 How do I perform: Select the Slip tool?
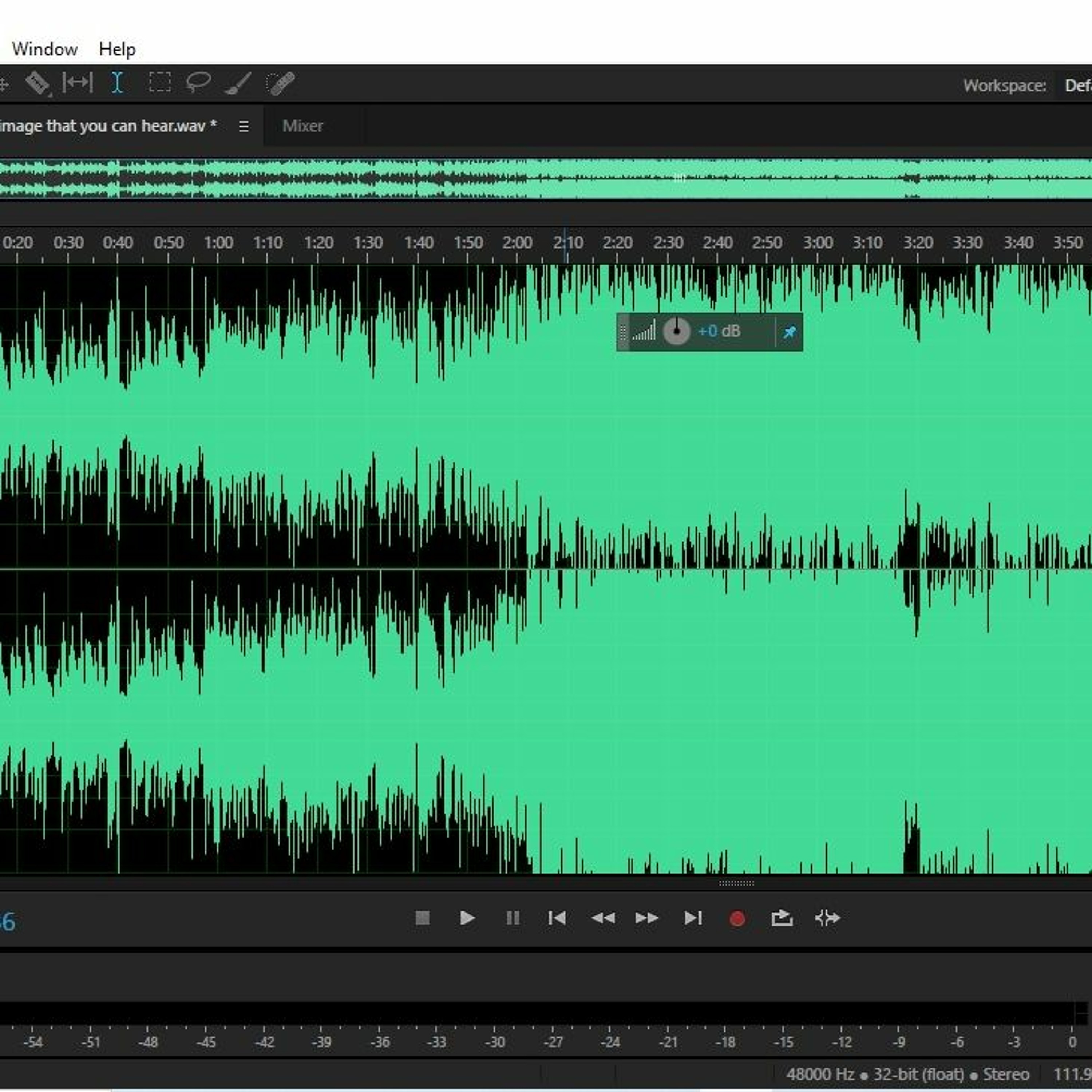tap(78, 83)
